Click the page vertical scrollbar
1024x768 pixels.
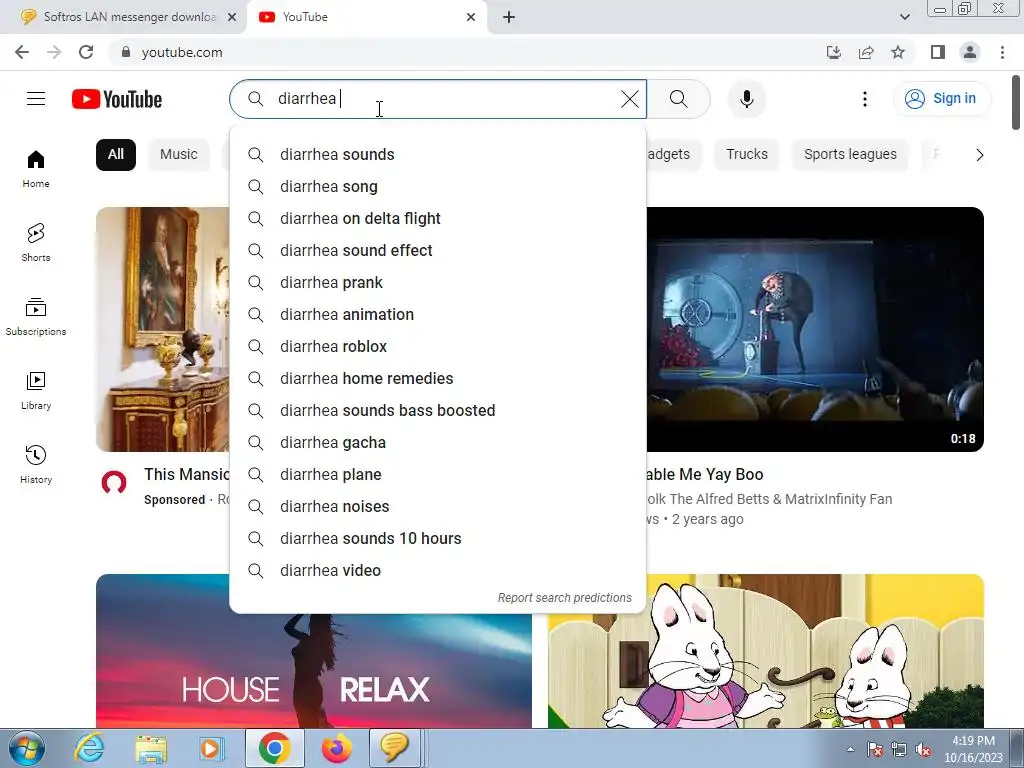[1016, 103]
